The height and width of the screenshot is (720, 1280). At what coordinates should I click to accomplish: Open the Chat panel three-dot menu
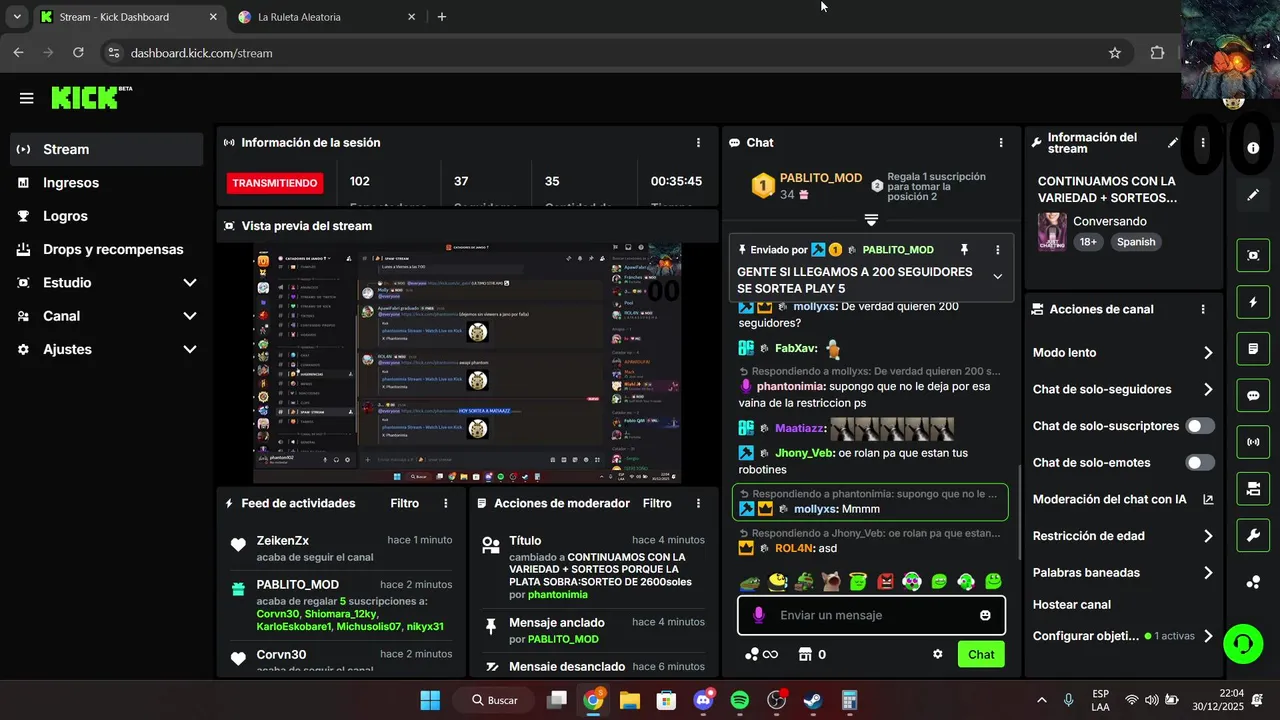pos(1001,143)
